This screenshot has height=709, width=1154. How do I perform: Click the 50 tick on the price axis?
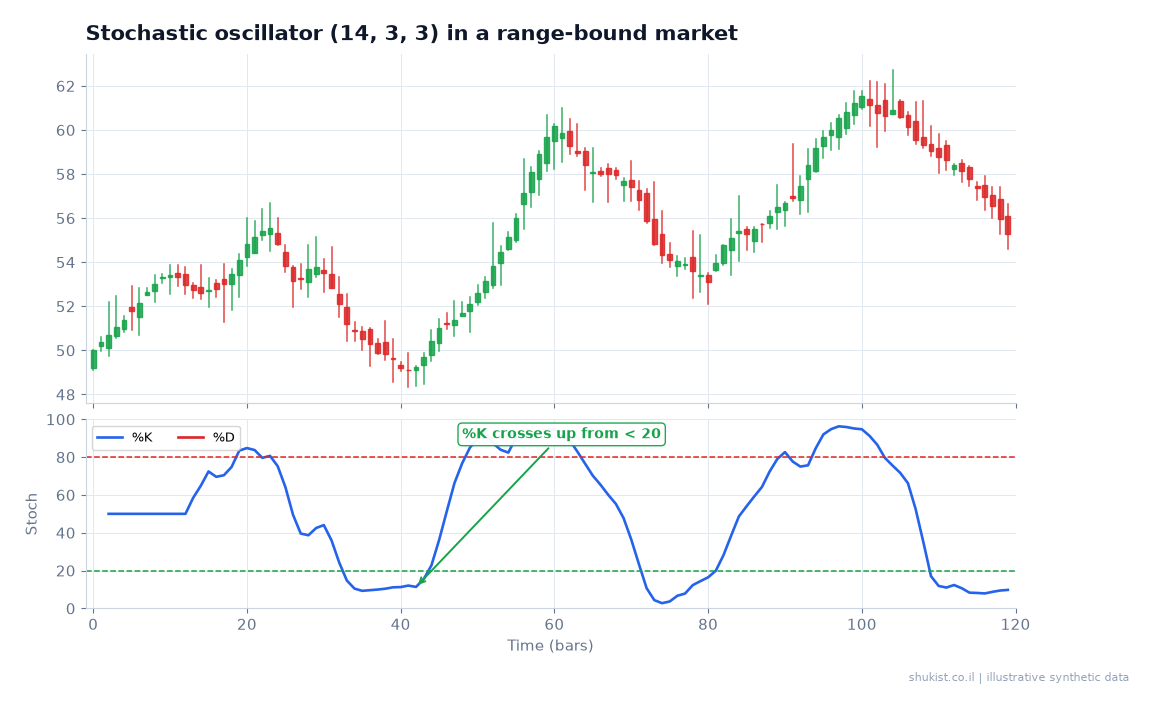pos(66,351)
